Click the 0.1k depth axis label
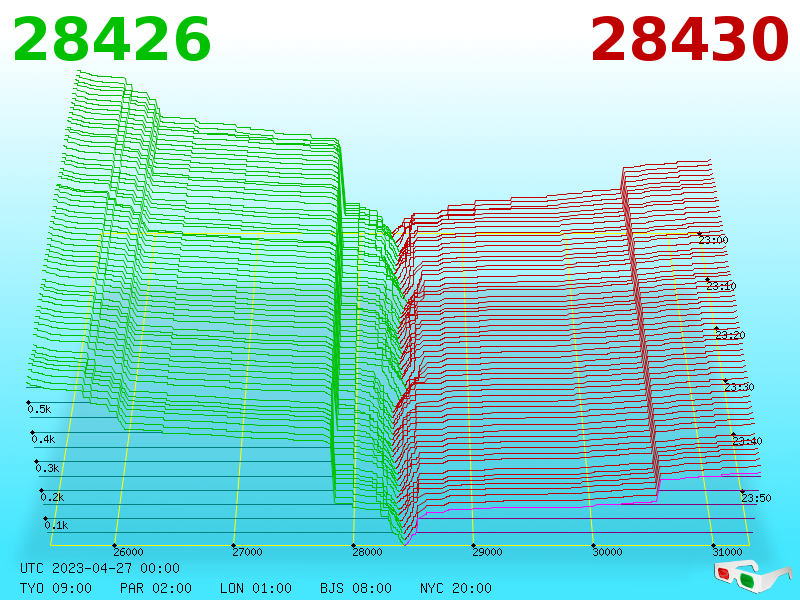The image size is (800, 600). pos(56,525)
